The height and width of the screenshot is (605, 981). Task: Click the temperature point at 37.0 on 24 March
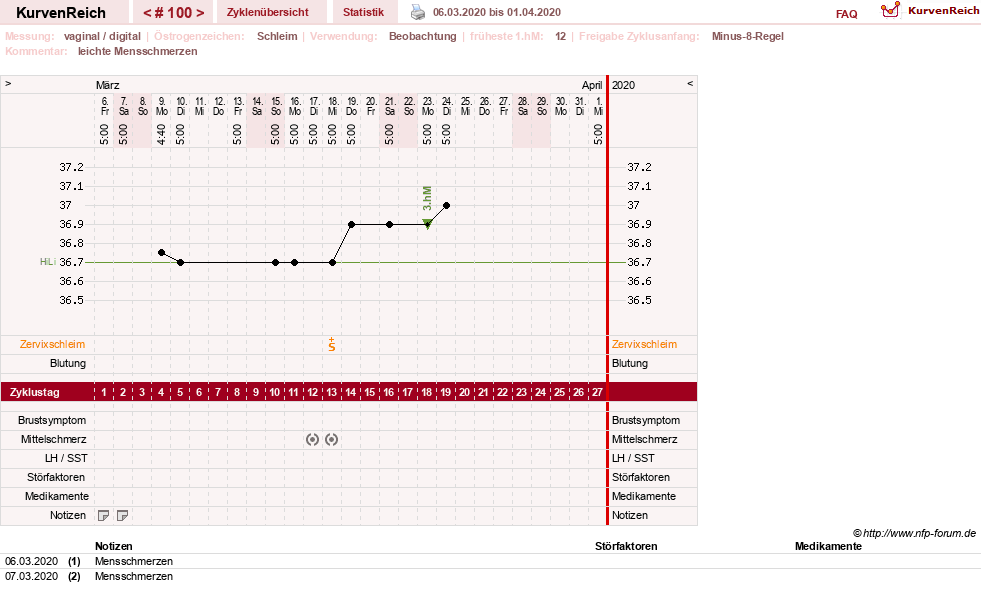coord(446,205)
